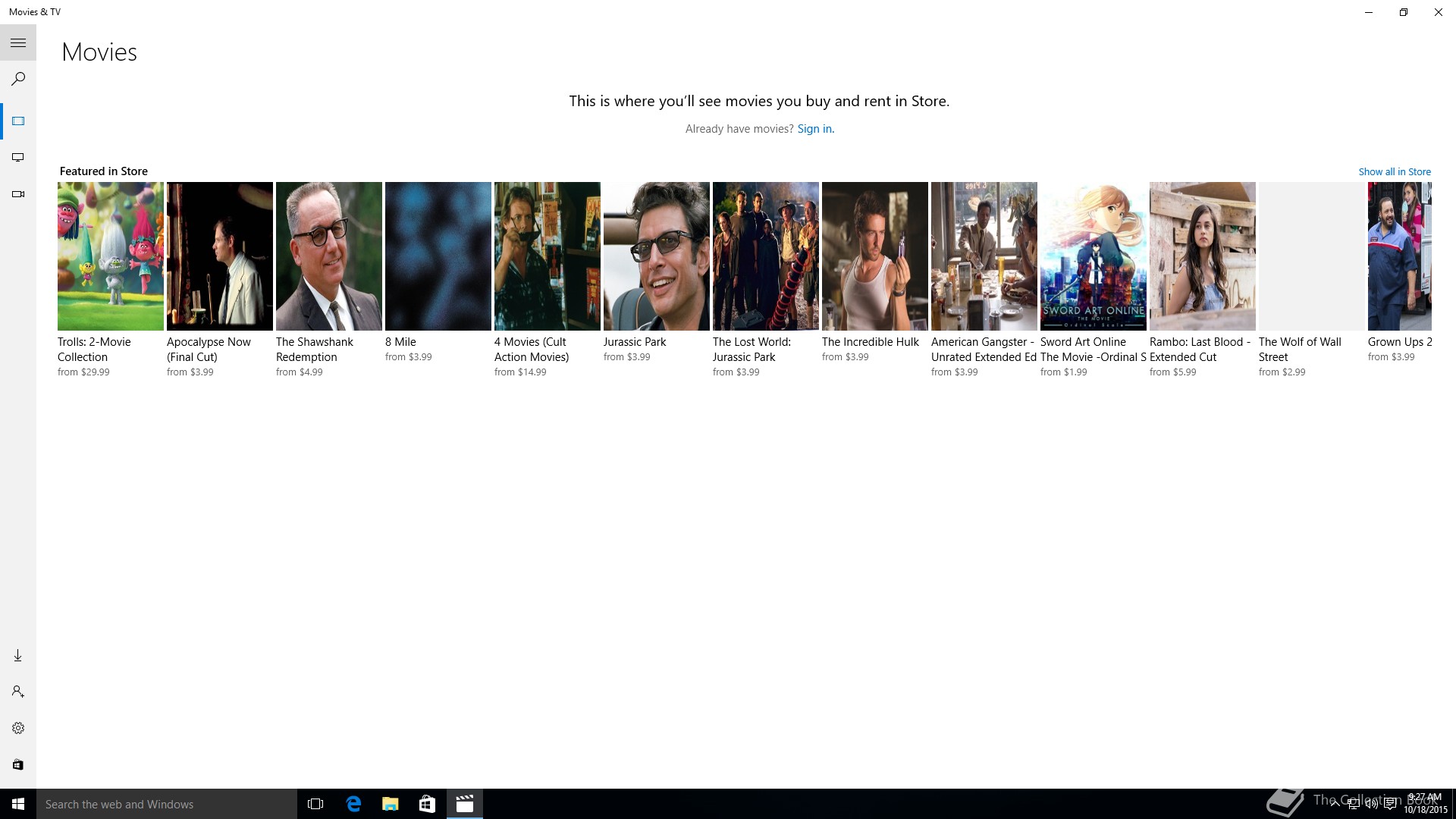1456x819 pixels.
Task: Open the 8 Mile poster thumbnail
Action: [x=438, y=256]
